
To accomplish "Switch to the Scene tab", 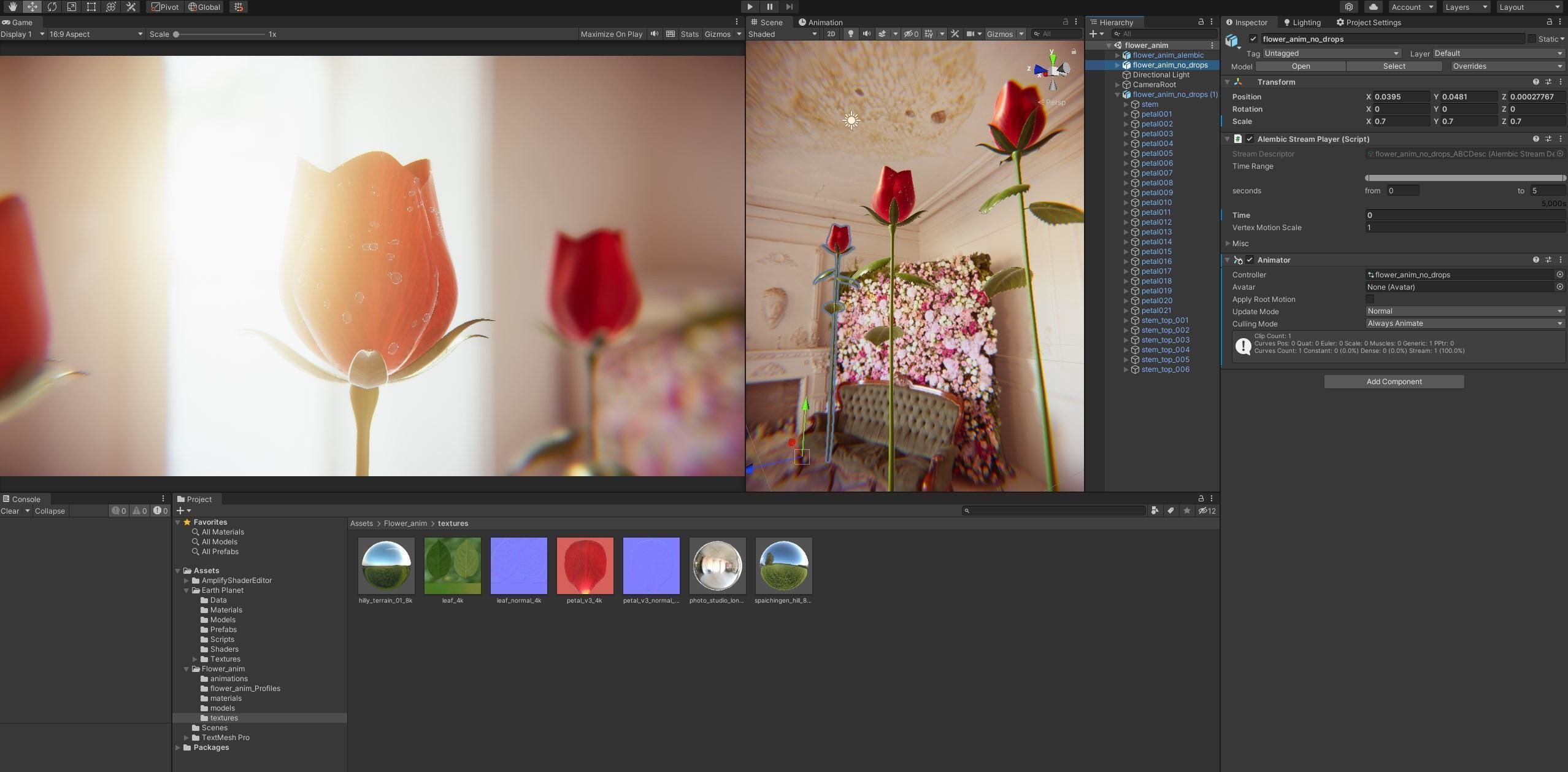I will (x=767, y=22).
